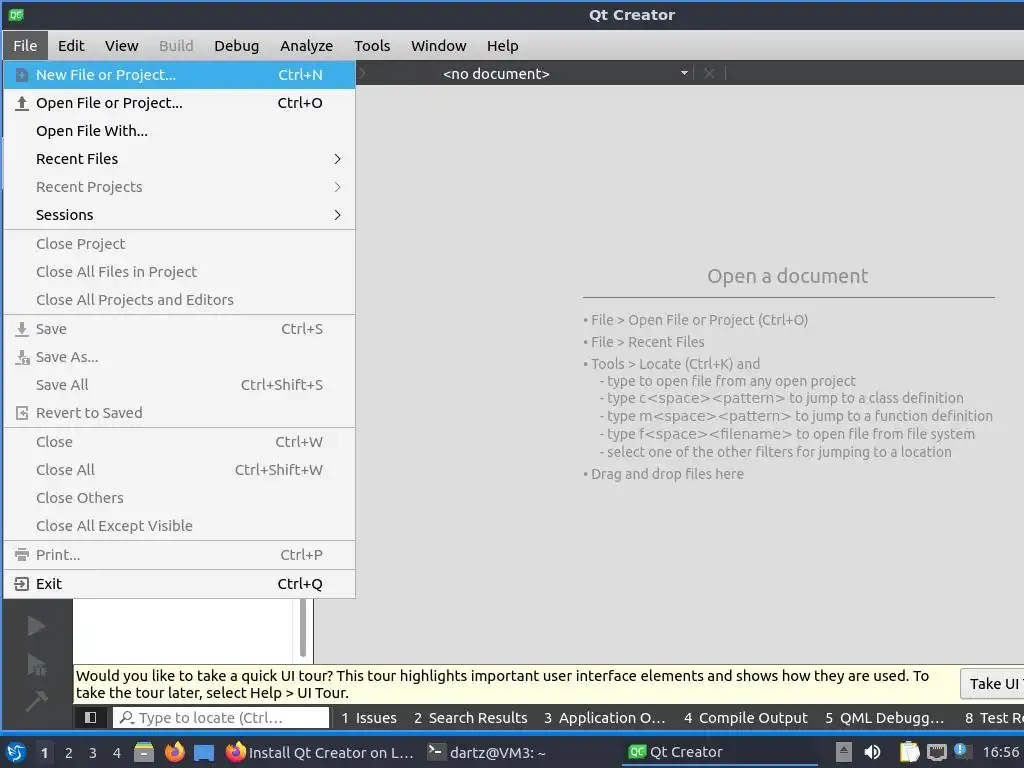Click the magnifier icon in the locator field
The width and height of the screenshot is (1024, 768).
point(127,718)
